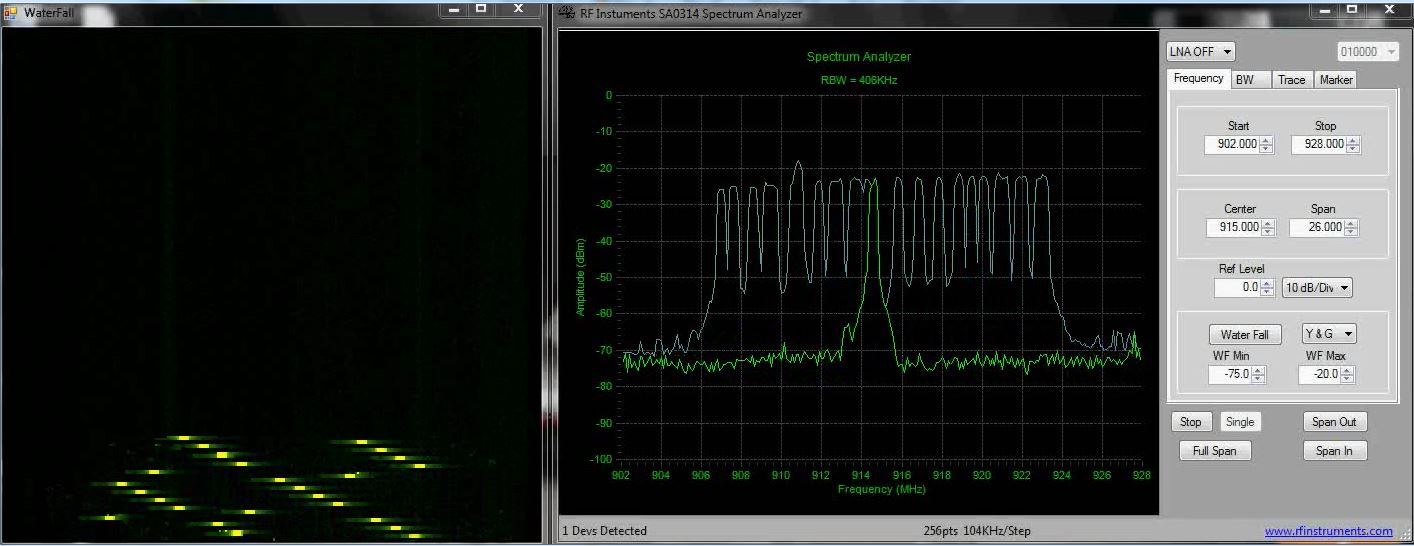
Task: Click the Stop sweep button
Action: click(x=1190, y=422)
